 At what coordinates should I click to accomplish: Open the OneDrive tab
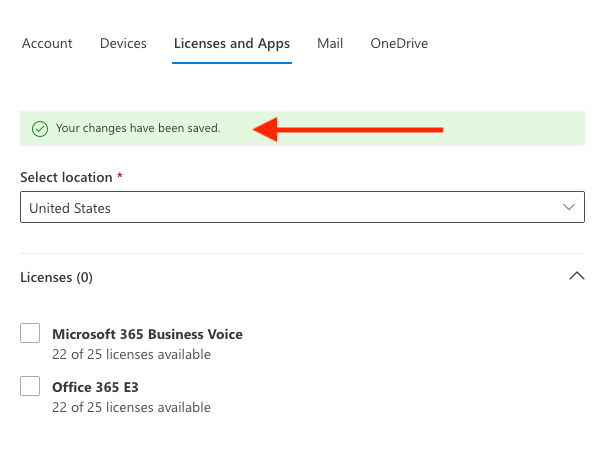point(399,43)
